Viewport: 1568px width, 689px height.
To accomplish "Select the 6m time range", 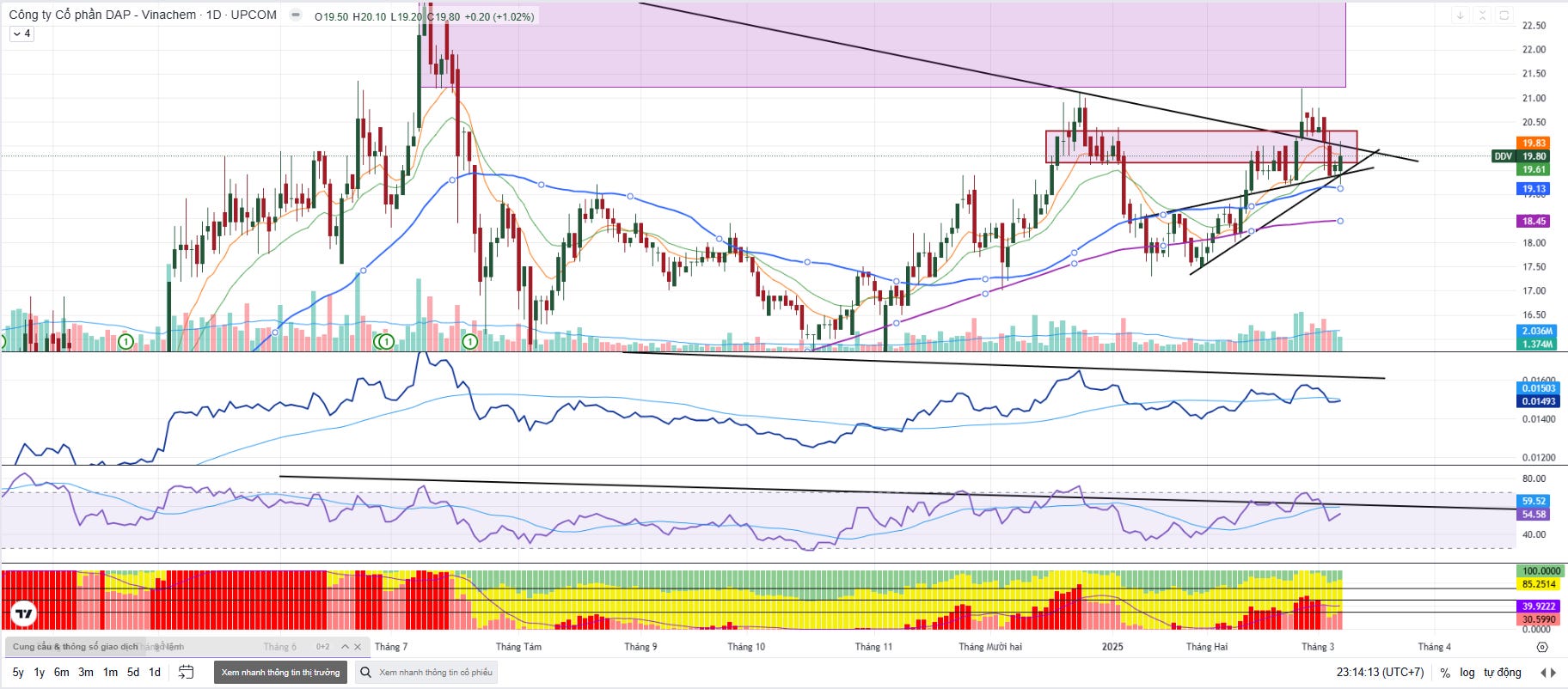I will [x=62, y=672].
